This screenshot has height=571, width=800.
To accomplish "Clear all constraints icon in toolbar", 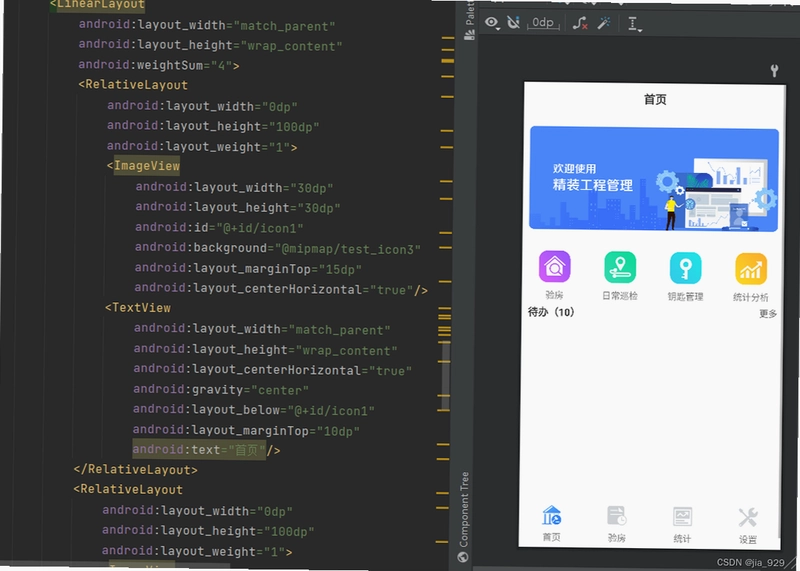I will (580, 23).
